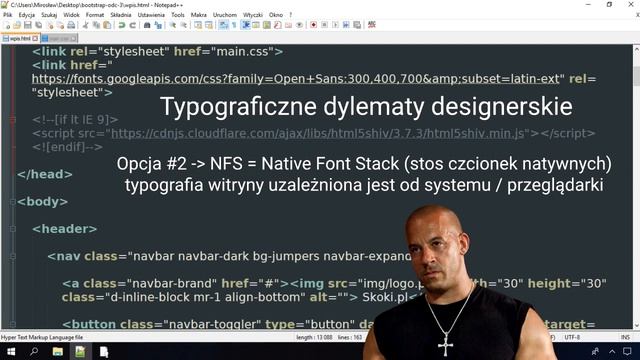
Task: Save the recorded macro icon
Action: (x=357, y=25)
